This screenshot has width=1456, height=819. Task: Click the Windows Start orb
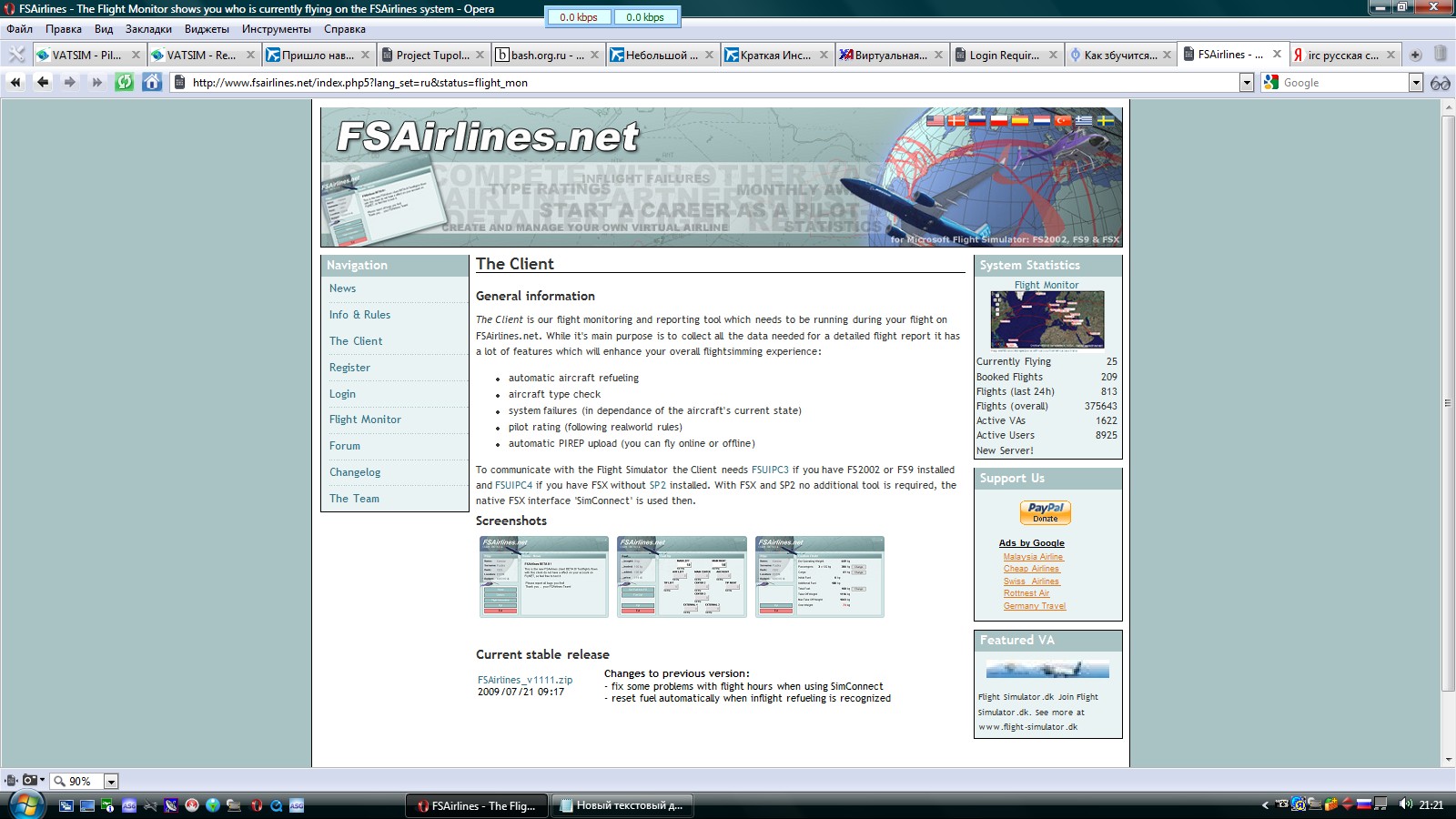pos(25,804)
